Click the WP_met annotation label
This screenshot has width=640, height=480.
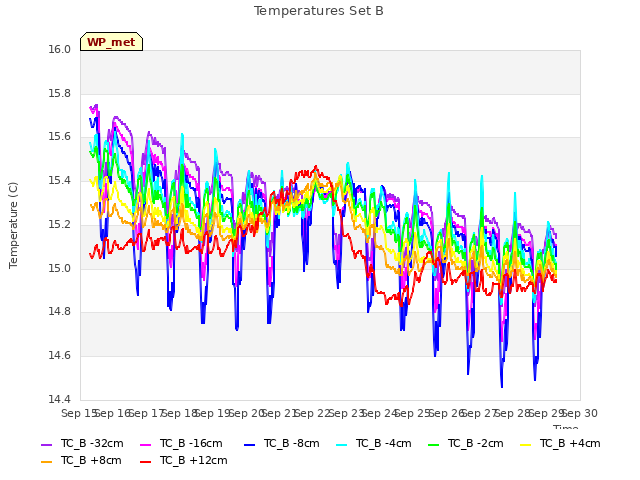coord(111,42)
